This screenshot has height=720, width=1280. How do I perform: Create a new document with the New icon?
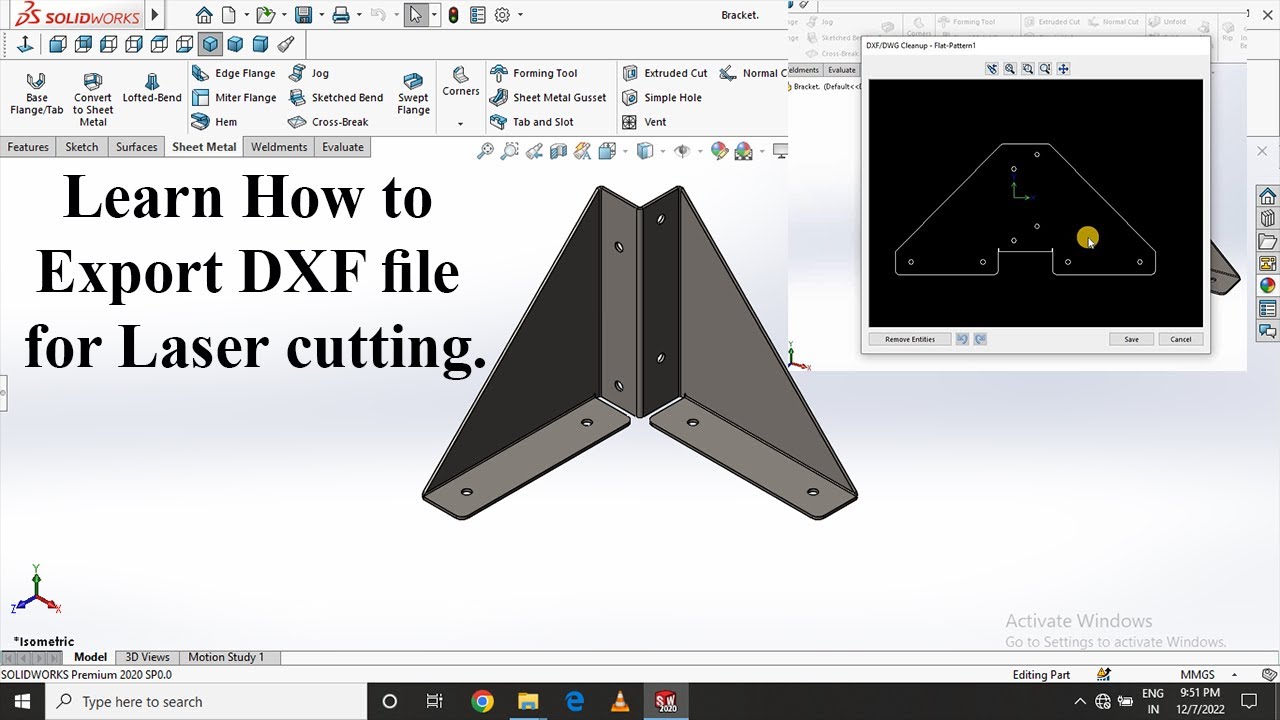coord(228,15)
